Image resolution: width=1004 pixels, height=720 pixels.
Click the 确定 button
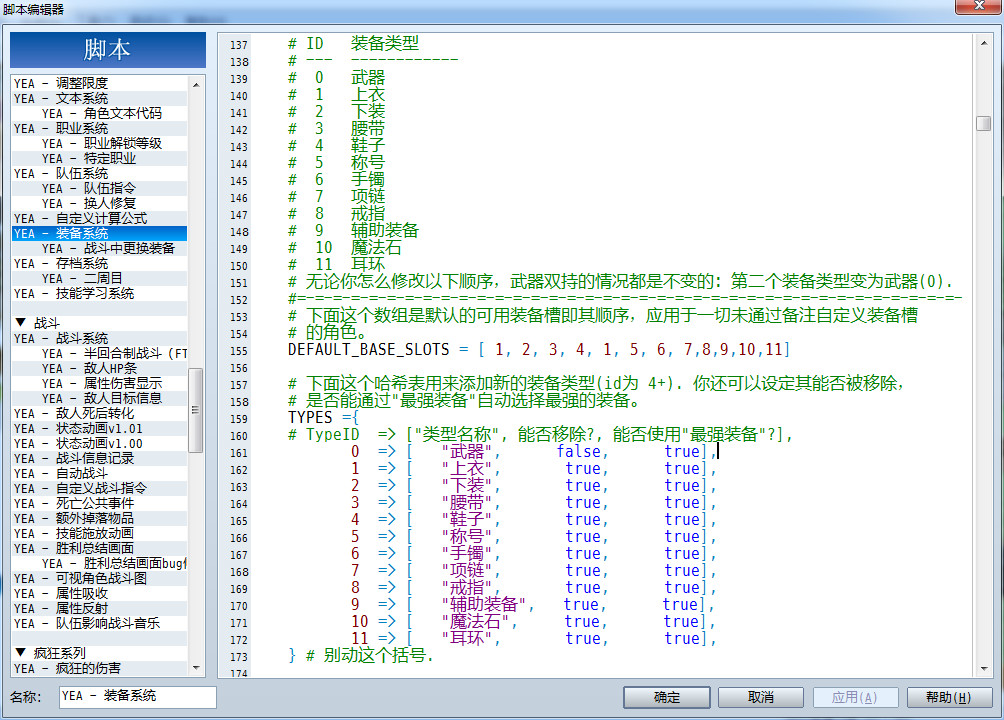coord(667,697)
